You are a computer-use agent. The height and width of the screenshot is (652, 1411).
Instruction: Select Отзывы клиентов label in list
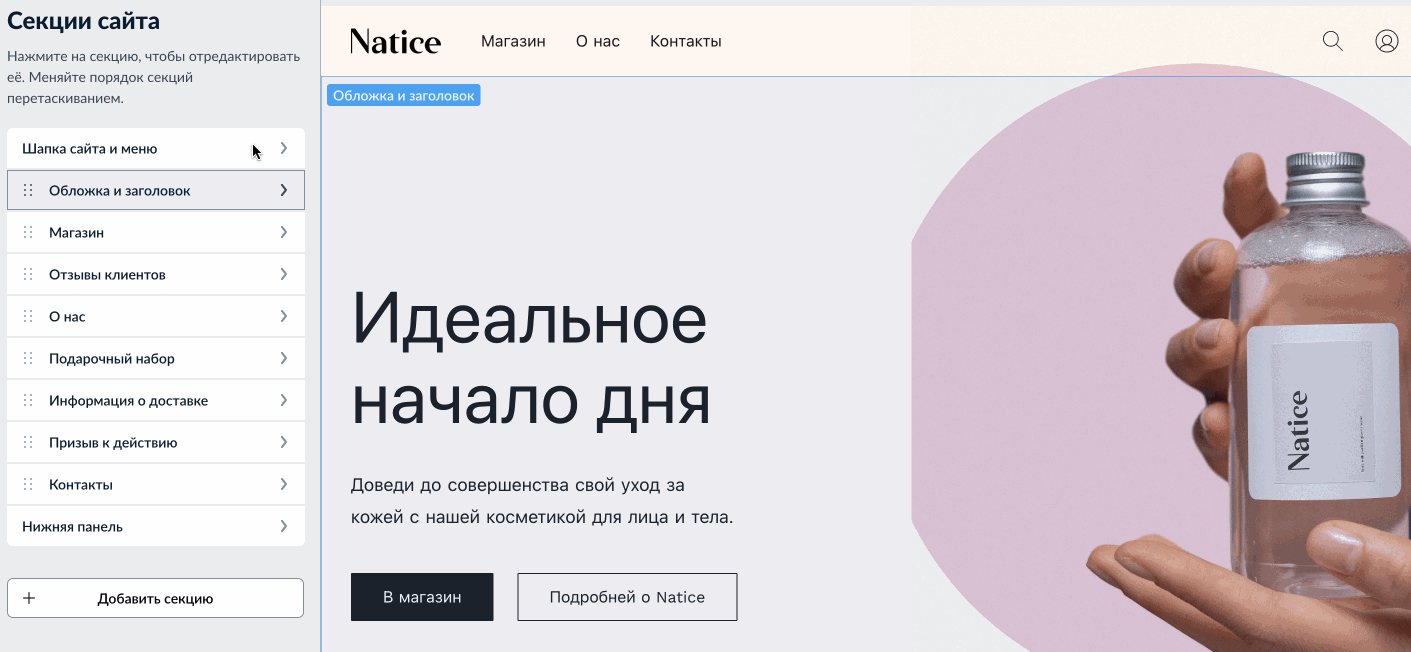(107, 275)
